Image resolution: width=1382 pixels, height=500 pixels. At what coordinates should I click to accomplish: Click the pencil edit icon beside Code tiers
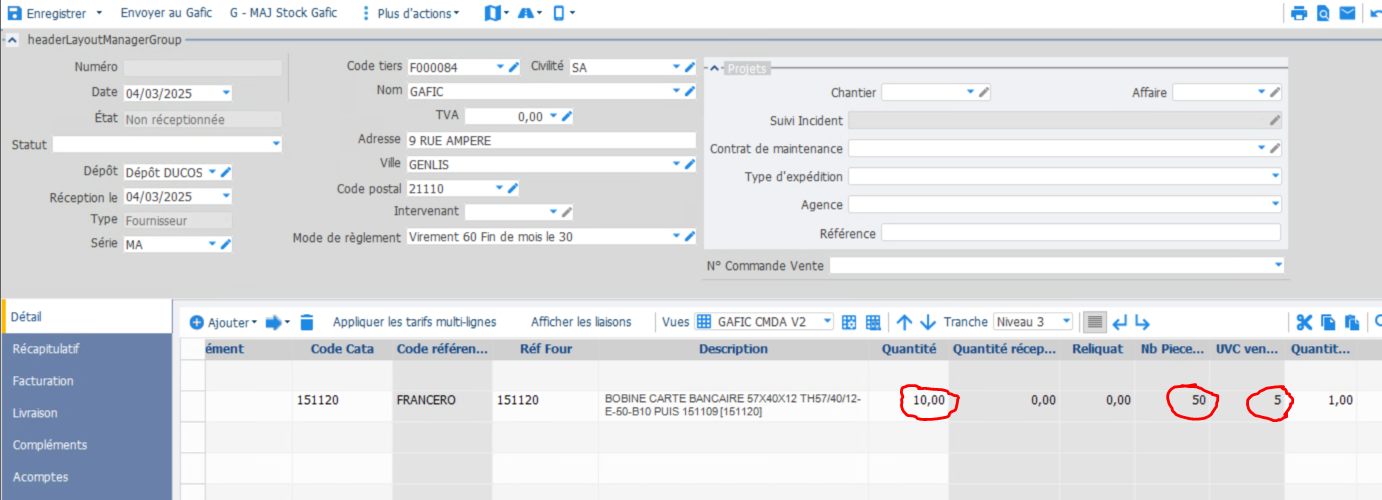(x=514, y=67)
